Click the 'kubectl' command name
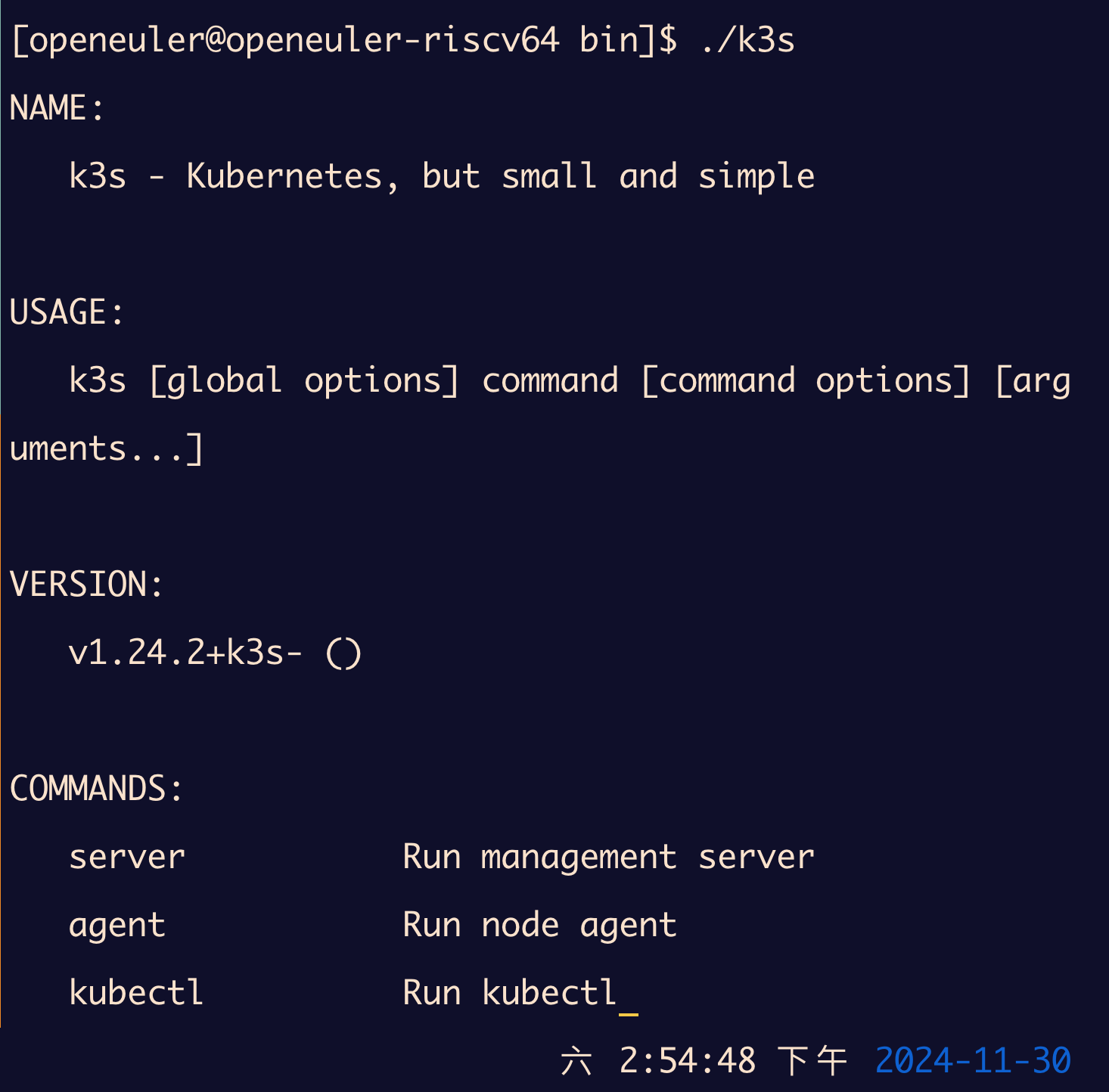Image resolution: width=1109 pixels, height=1092 pixels. point(136,993)
